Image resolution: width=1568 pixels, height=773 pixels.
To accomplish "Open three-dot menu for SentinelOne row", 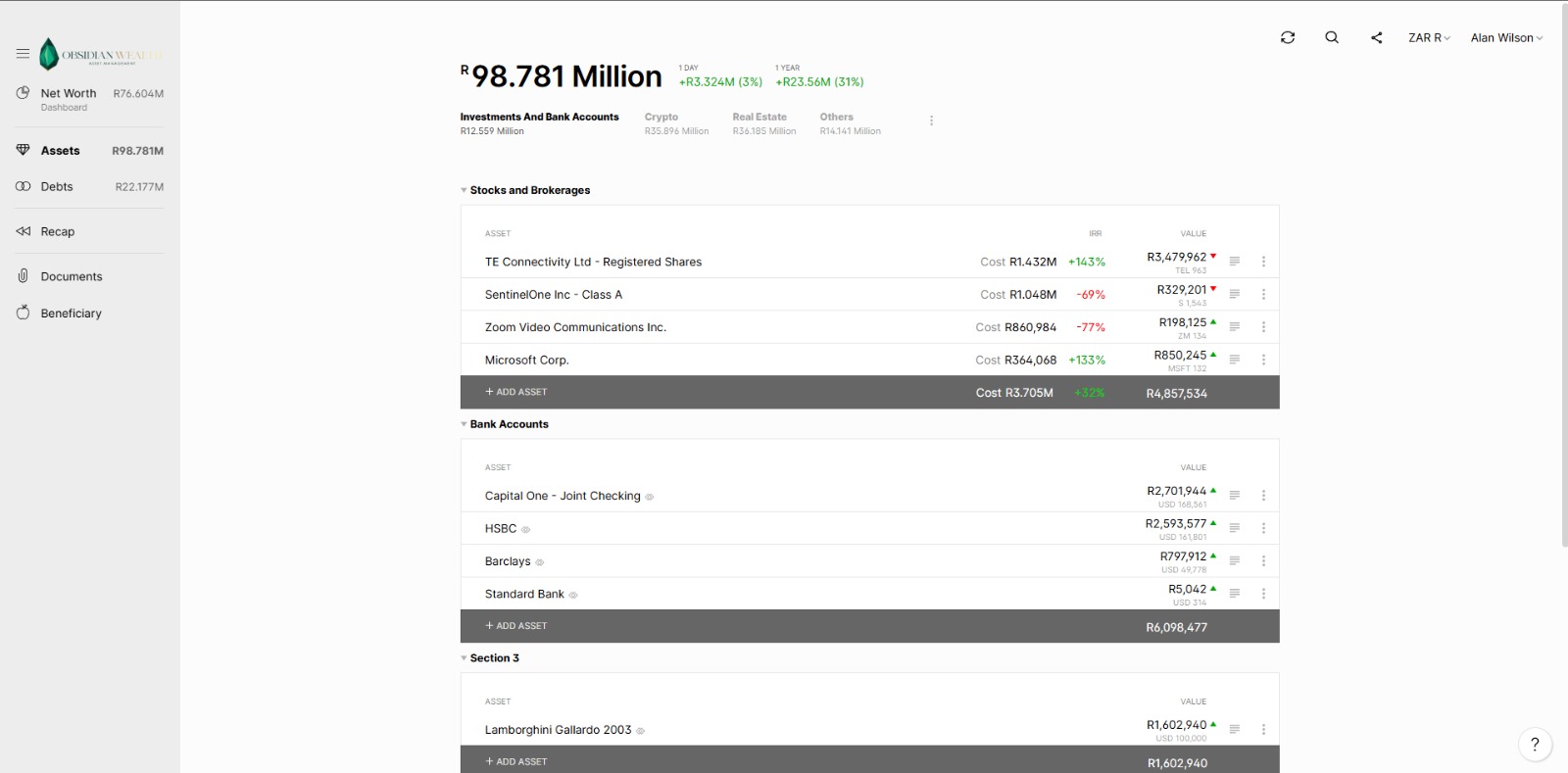I will (1263, 294).
